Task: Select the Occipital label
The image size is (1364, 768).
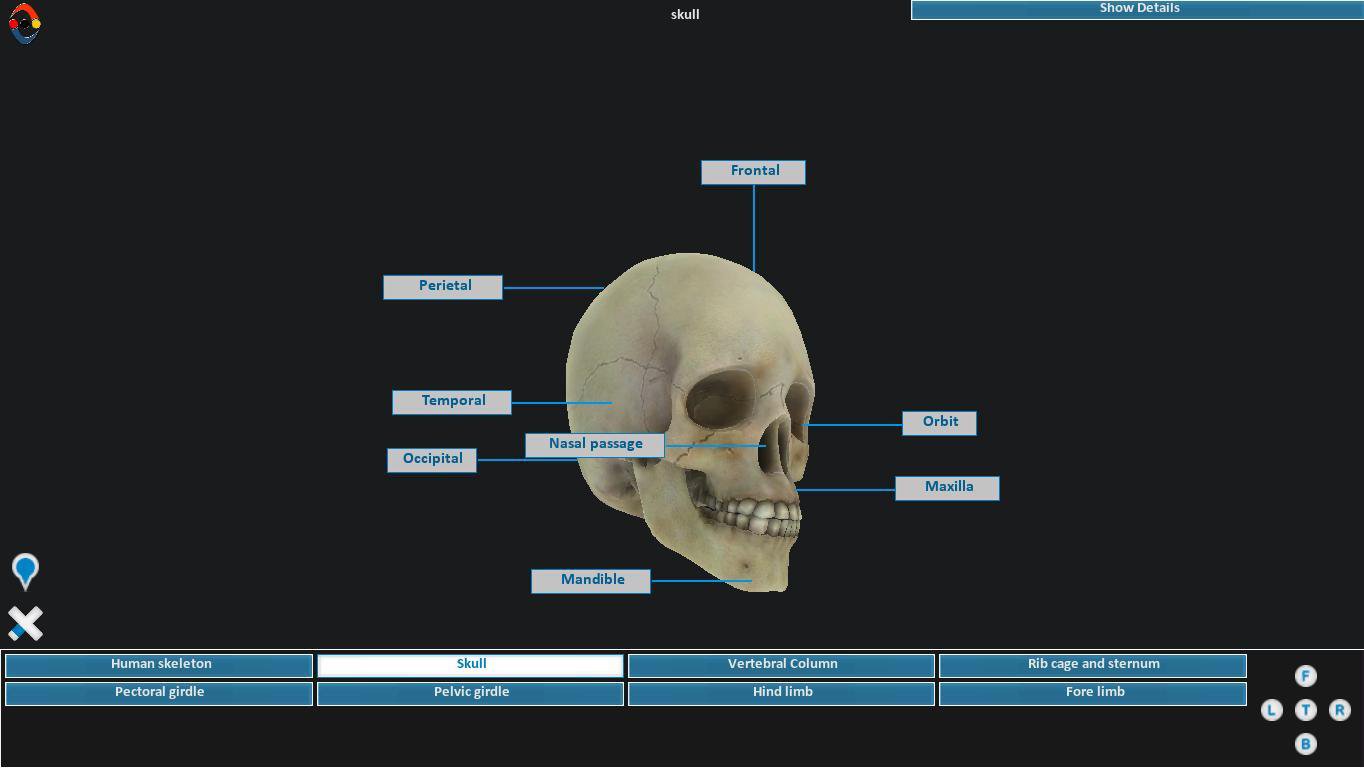Action: pyautogui.click(x=432, y=460)
